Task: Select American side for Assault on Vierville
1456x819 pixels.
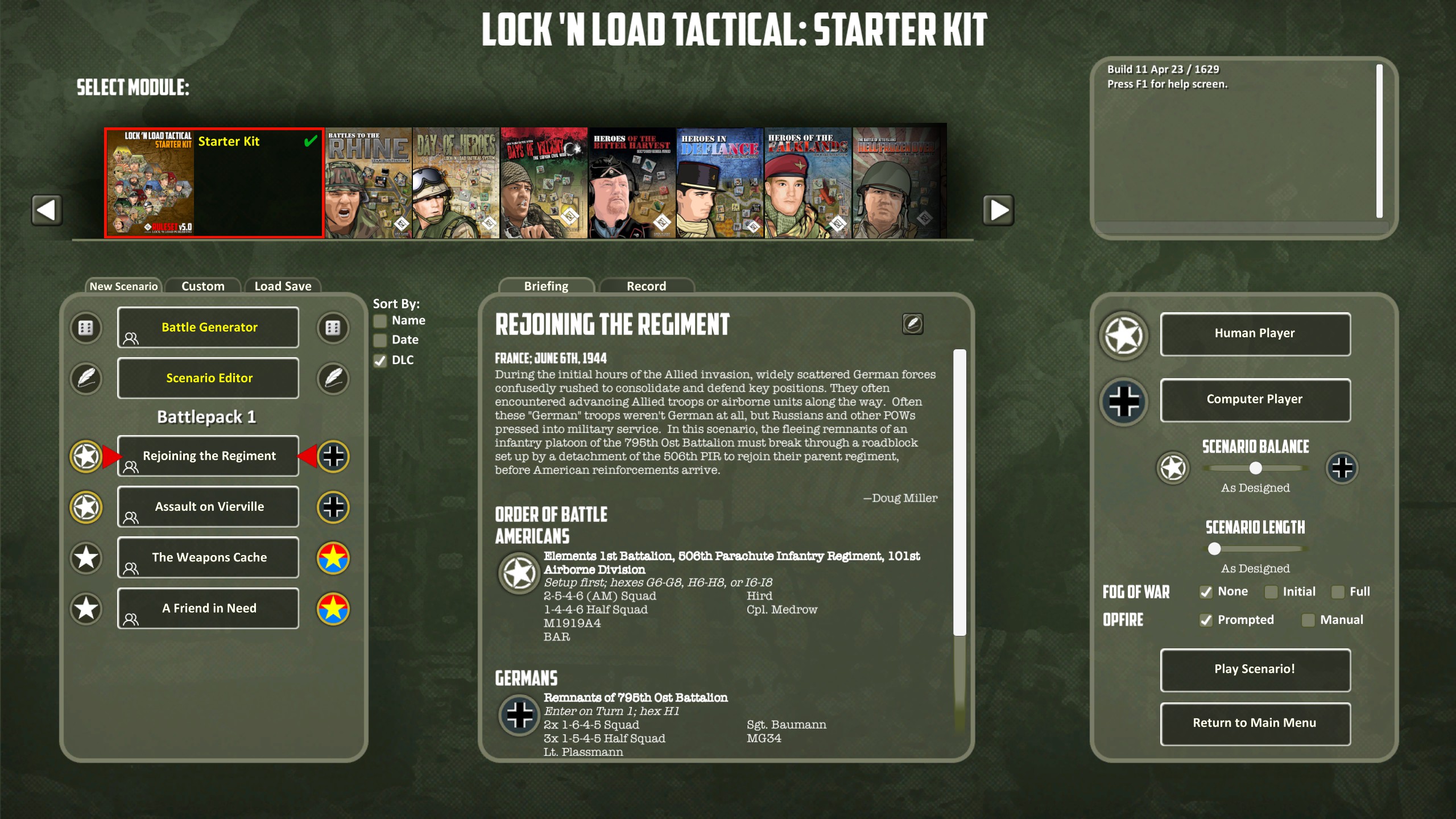Action: point(86,507)
